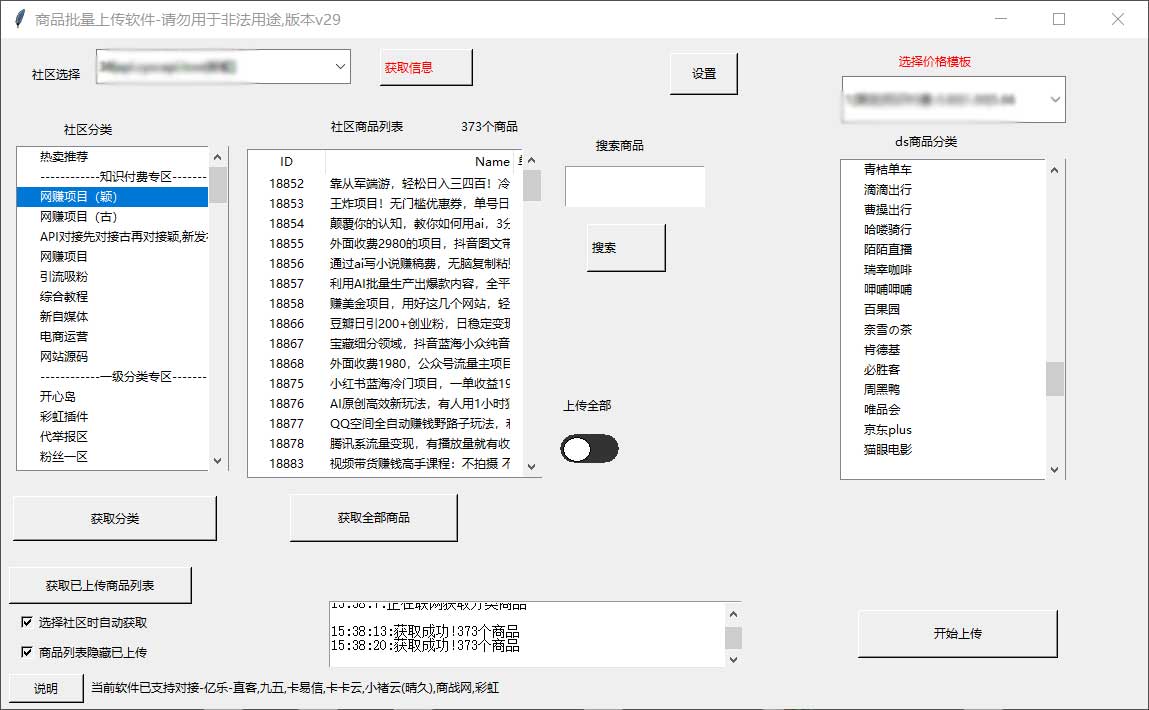1149x710 pixels.
Task: Select 必胜客 category
Action: pos(943,369)
